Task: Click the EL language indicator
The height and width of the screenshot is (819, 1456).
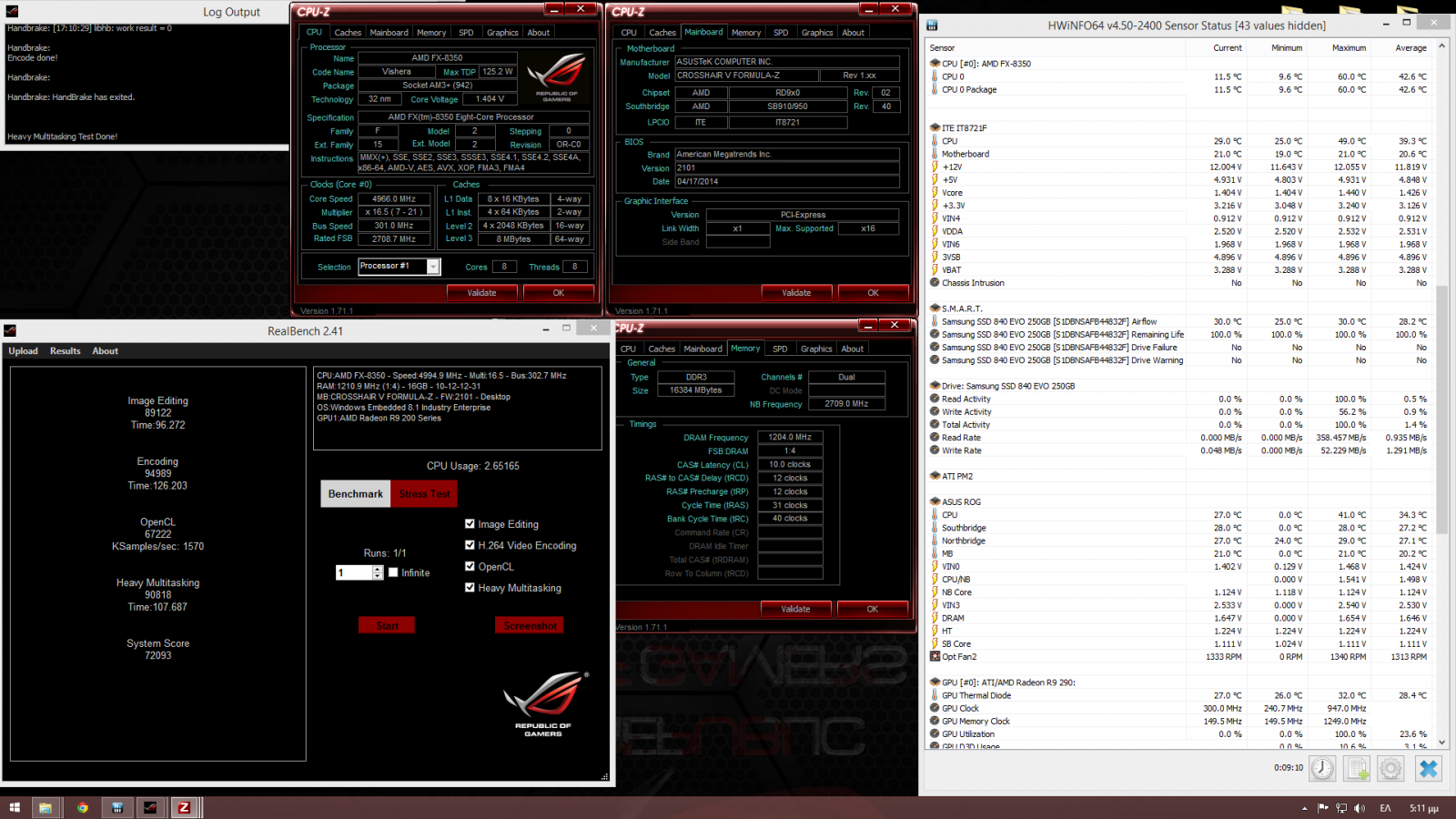Action: pyautogui.click(x=1385, y=808)
